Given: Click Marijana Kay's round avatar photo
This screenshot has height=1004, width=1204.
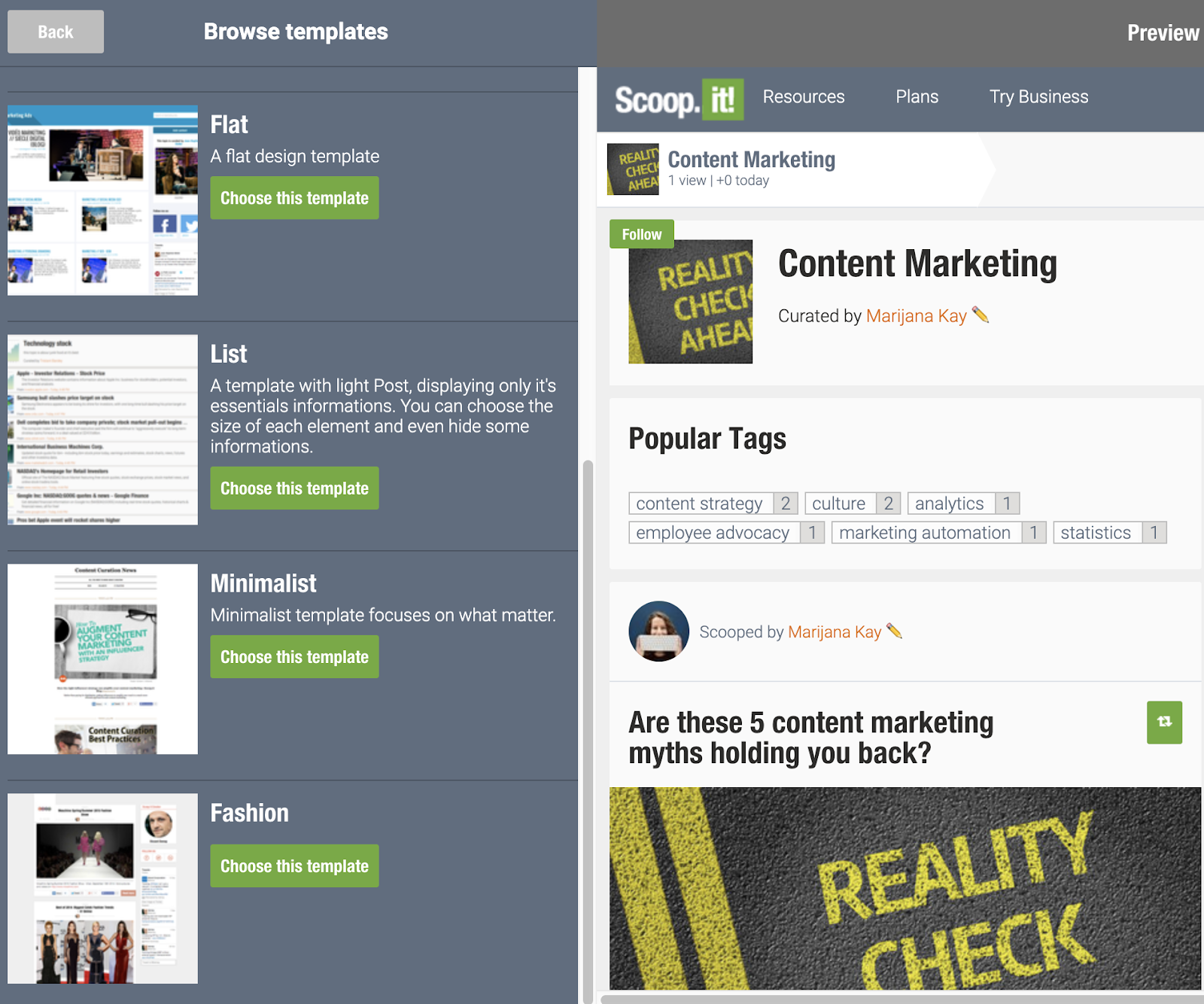Looking at the screenshot, I should click(658, 631).
